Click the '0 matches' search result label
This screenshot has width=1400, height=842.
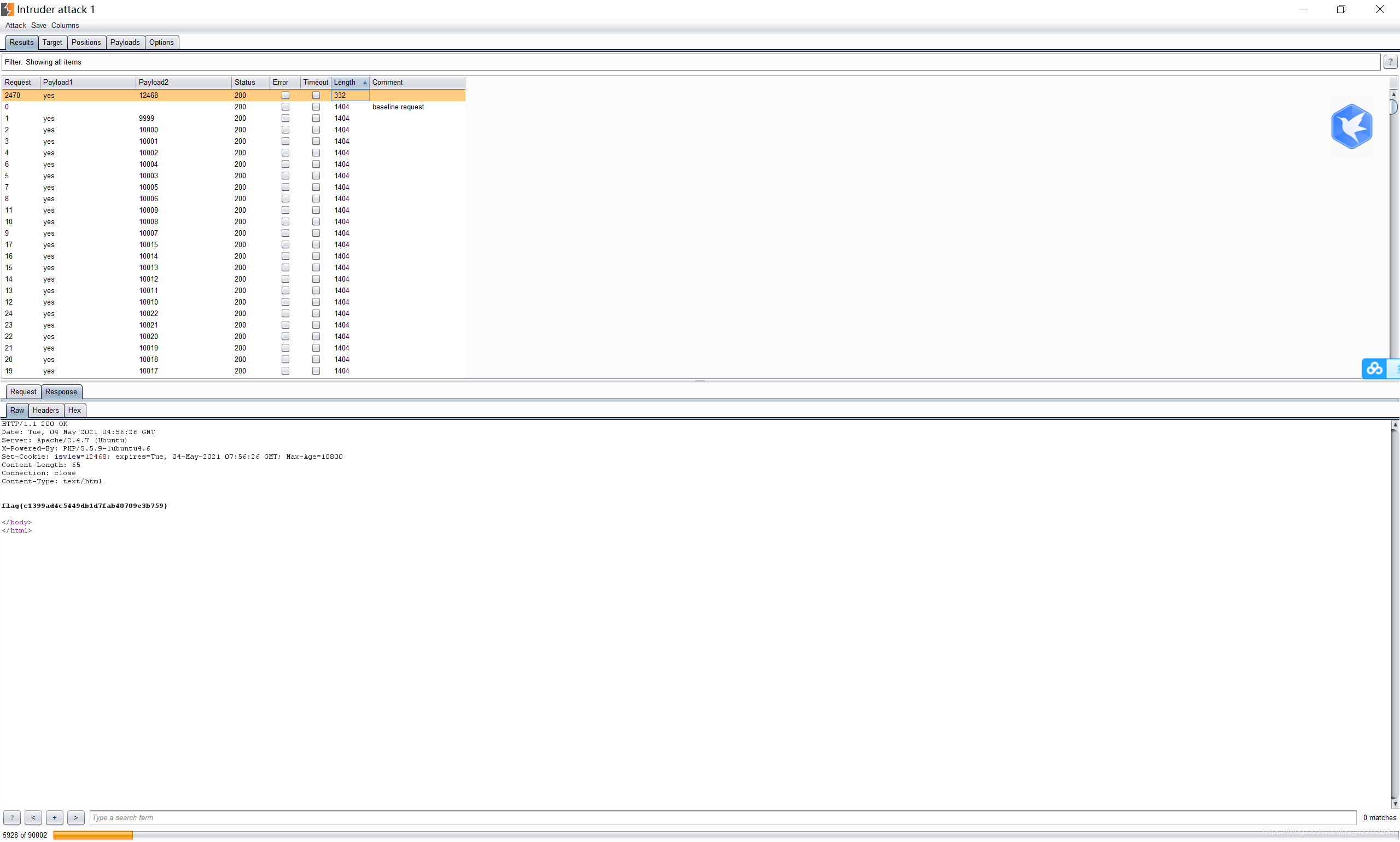point(1379,817)
